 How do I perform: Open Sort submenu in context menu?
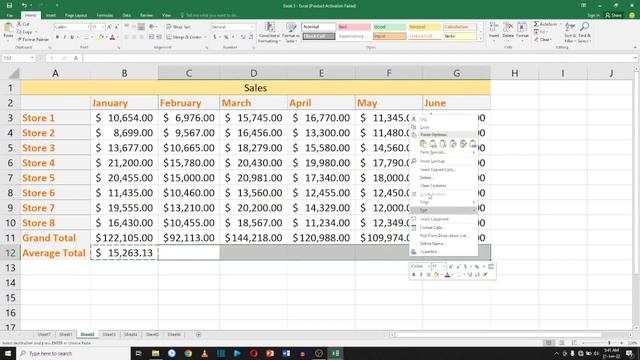[x=444, y=210]
